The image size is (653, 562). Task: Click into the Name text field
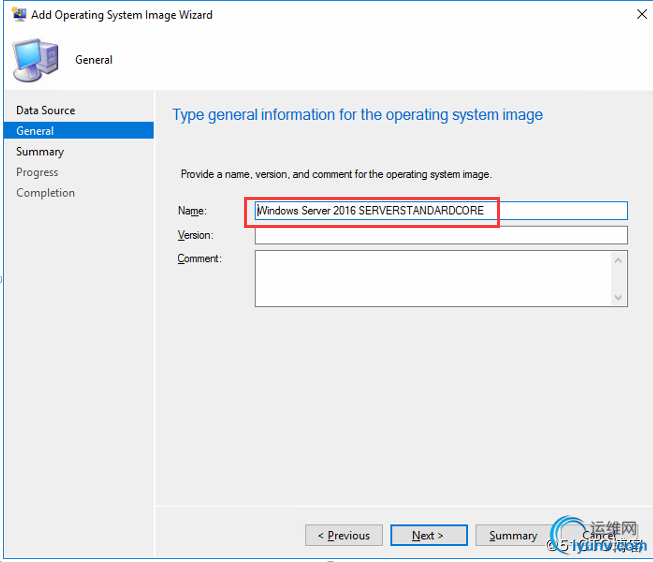[441, 211]
